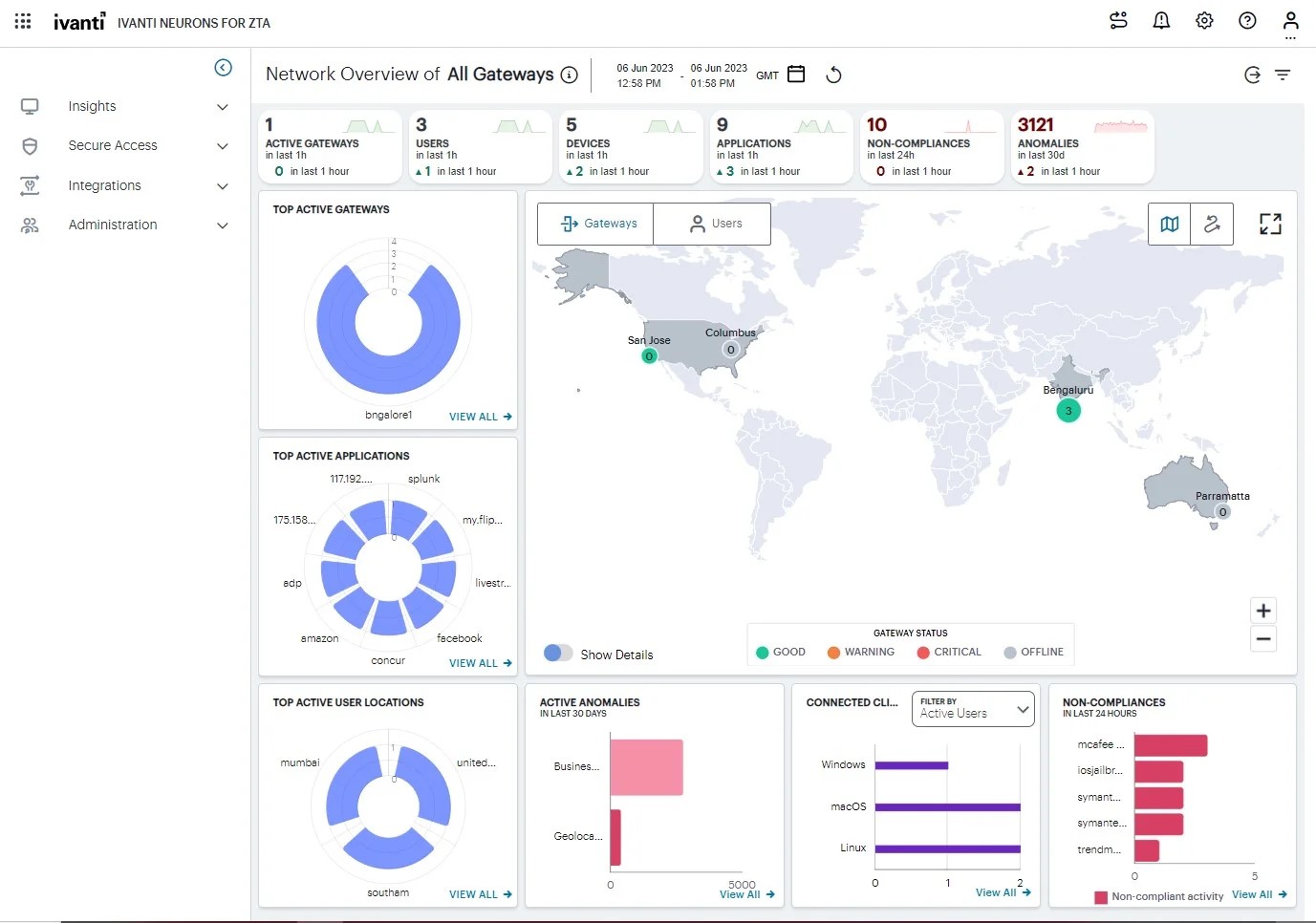Expand the map to fullscreen
This screenshot has height=923, width=1316.
point(1270,225)
